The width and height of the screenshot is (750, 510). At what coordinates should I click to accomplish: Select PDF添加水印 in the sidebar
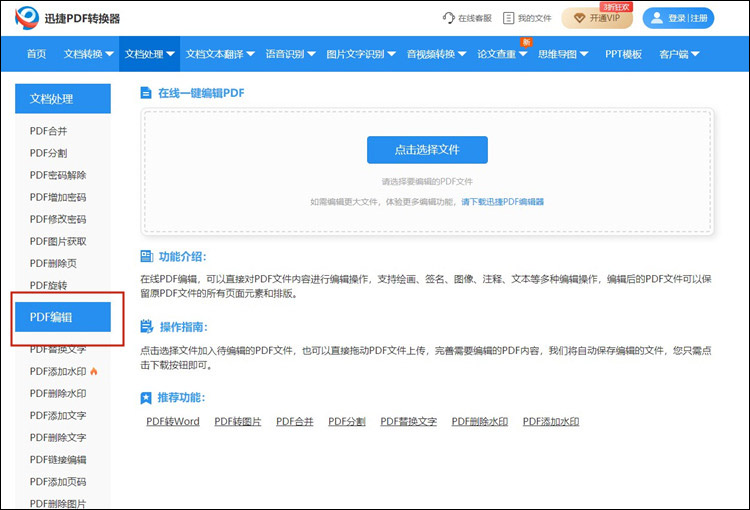click(x=58, y=371)
